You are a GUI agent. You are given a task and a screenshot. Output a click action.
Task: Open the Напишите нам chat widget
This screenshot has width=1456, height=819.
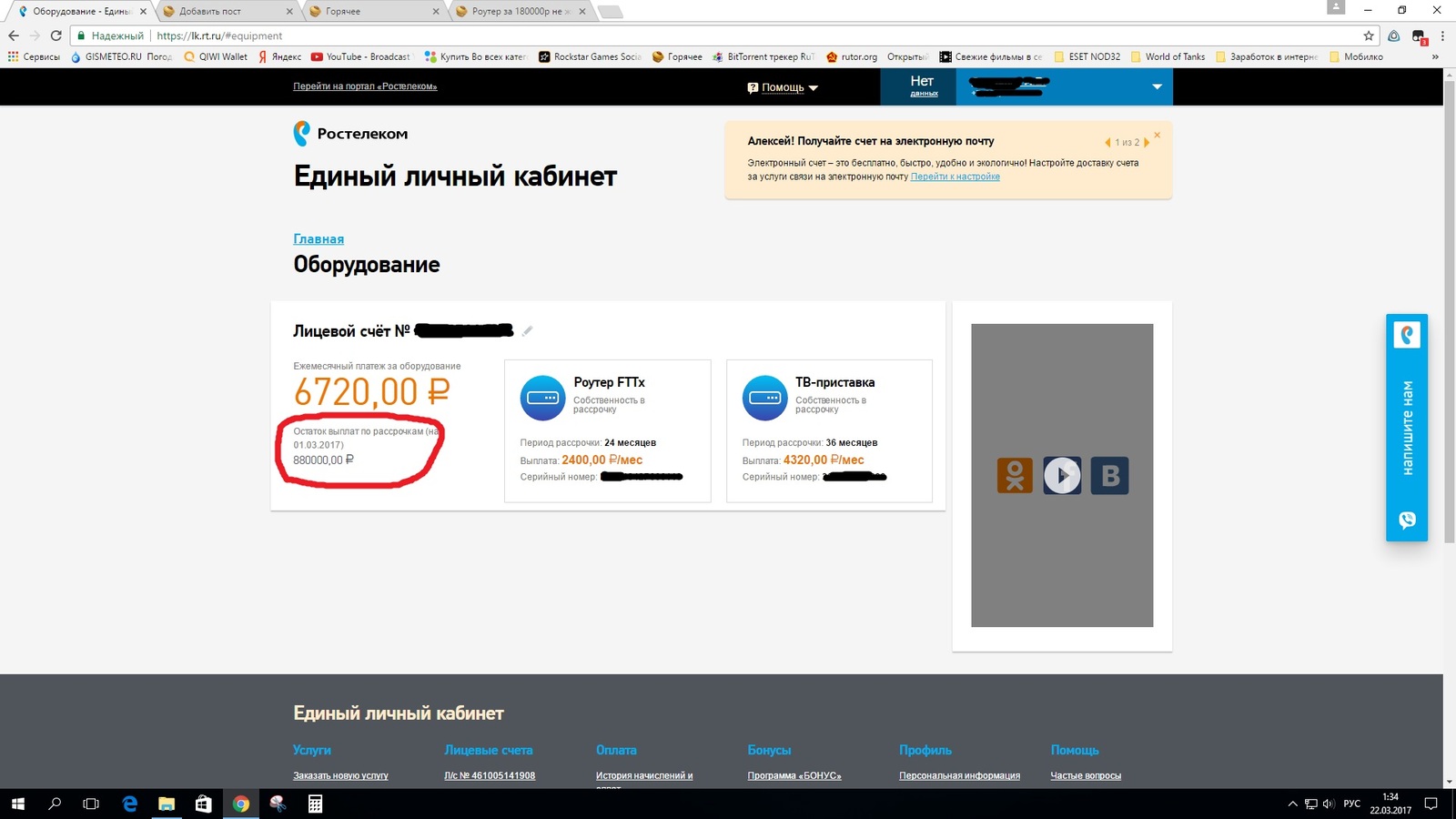point(1407,428)
